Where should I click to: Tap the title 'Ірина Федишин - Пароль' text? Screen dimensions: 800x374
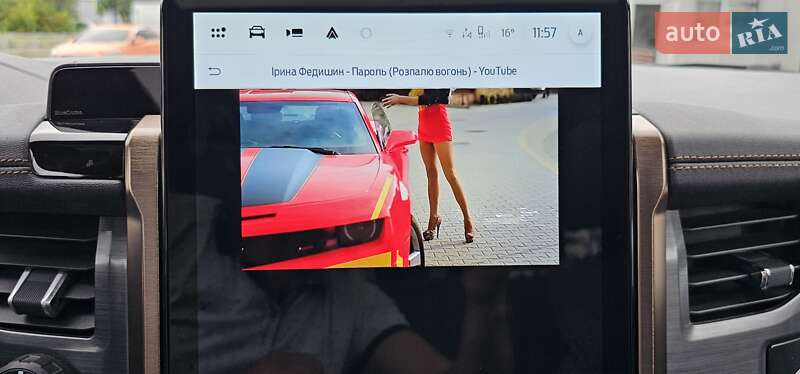point(328,71)
